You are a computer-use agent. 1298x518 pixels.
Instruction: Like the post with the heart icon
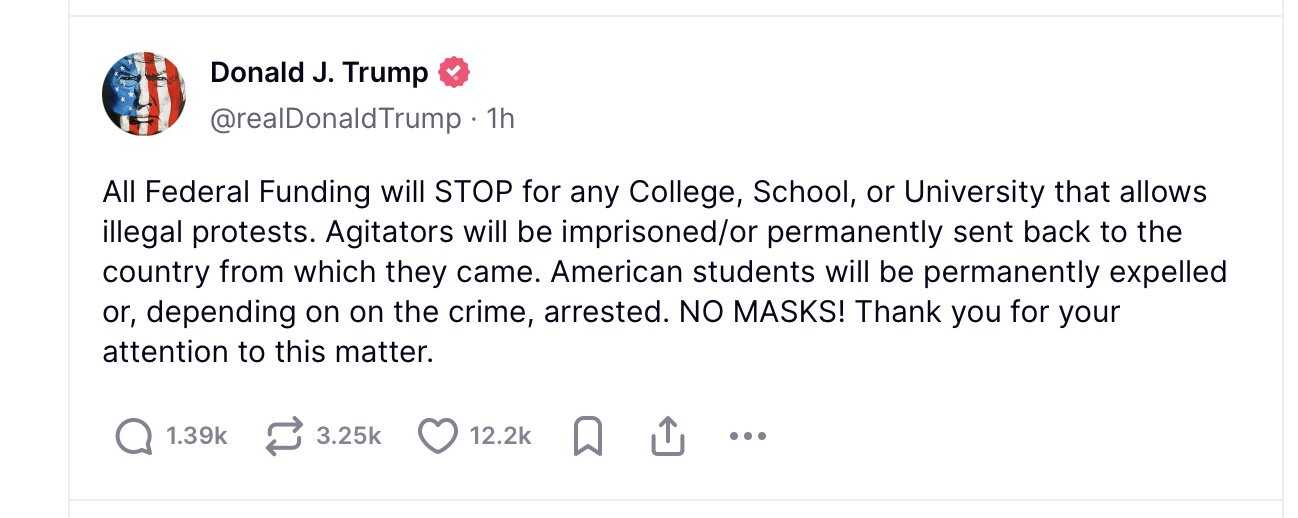click(x=437, y=436)
